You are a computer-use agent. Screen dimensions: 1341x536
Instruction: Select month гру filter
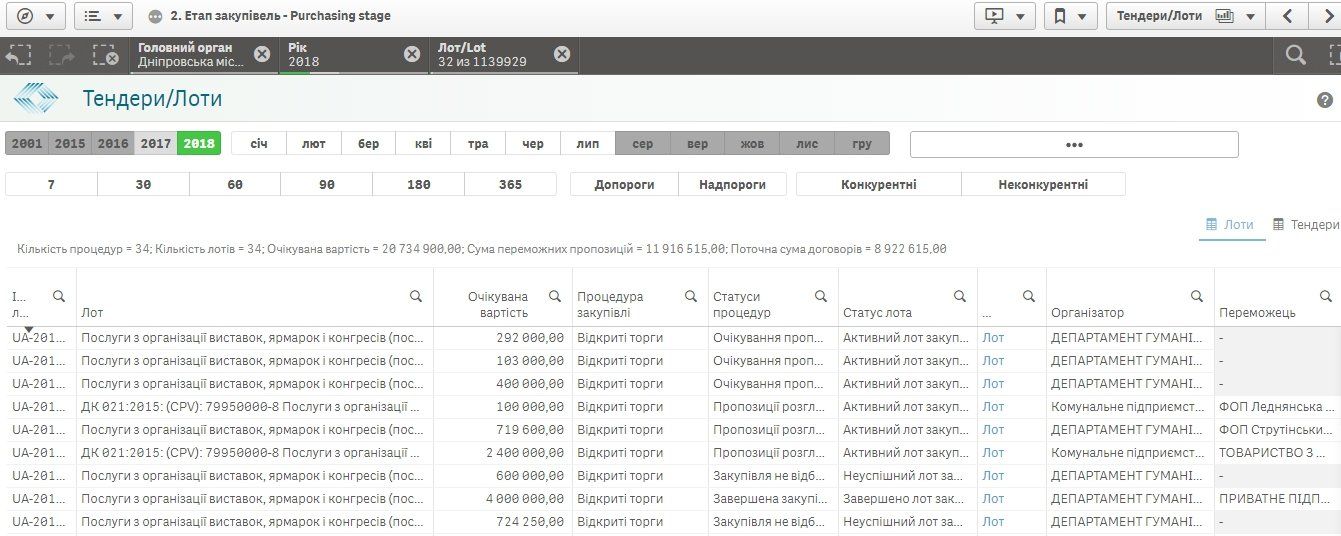click(862, 144)
